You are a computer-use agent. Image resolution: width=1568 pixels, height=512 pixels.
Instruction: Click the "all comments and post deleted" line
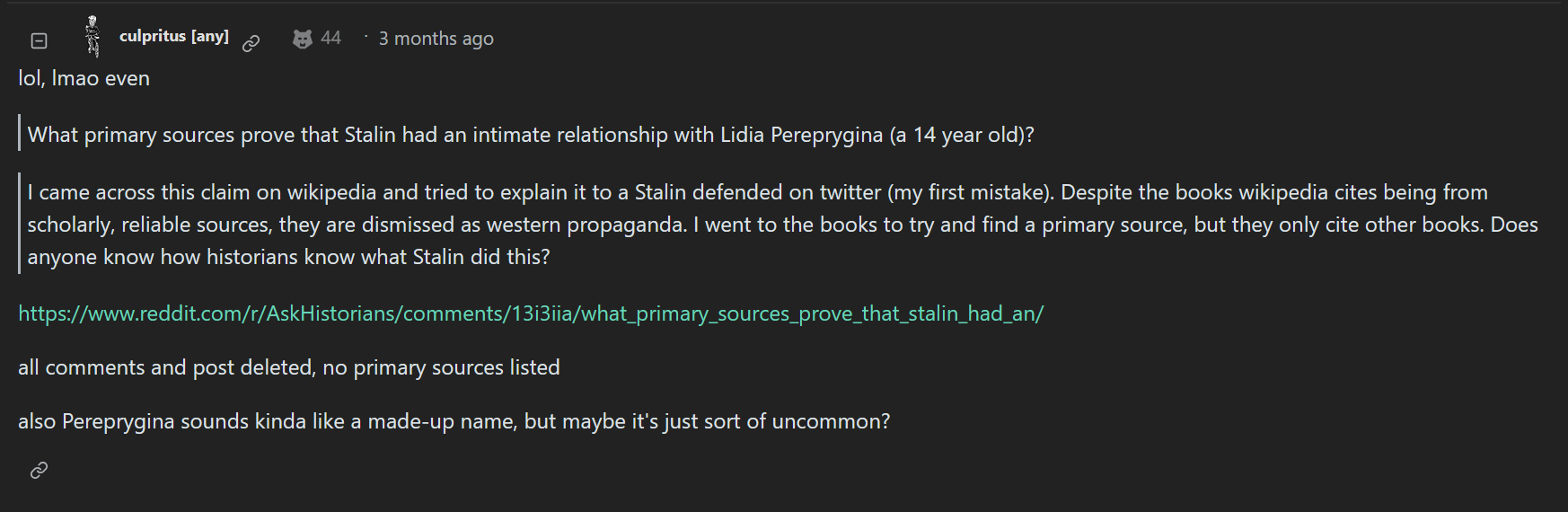coord(289,367)
